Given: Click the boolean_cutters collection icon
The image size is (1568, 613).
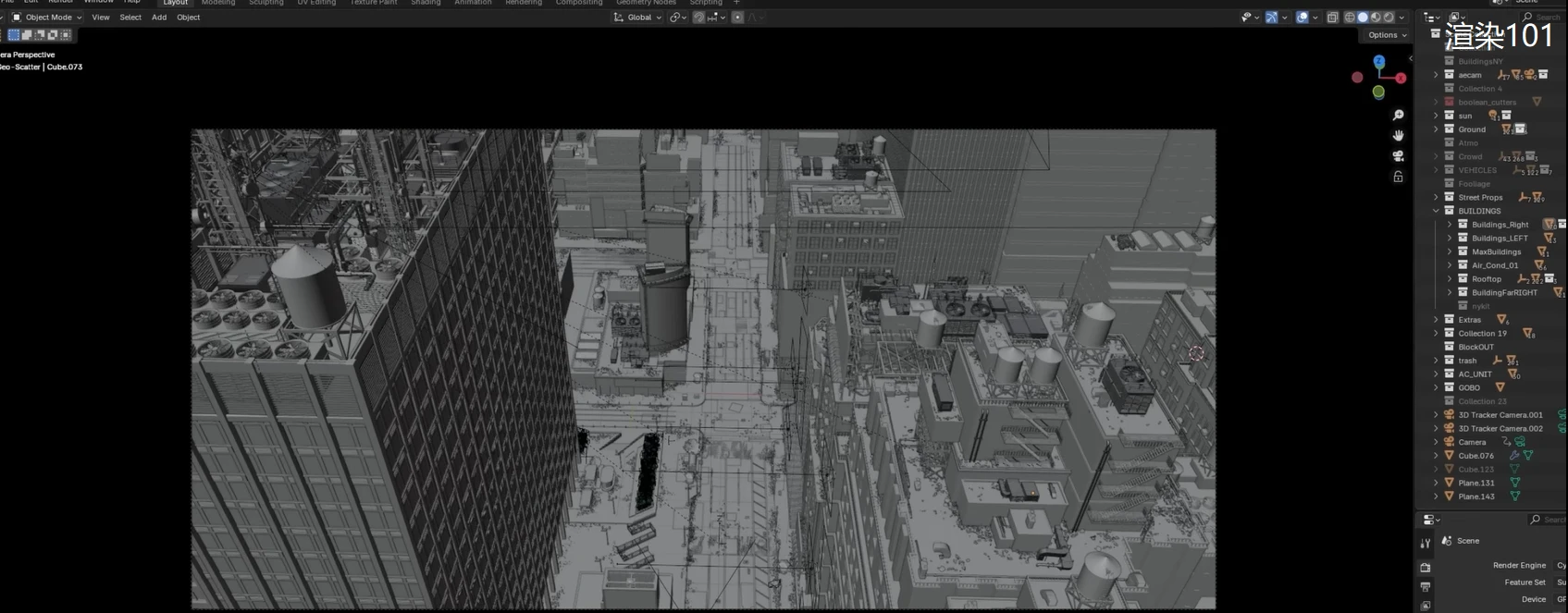Looking at the screenshot, I should 1450,102.
